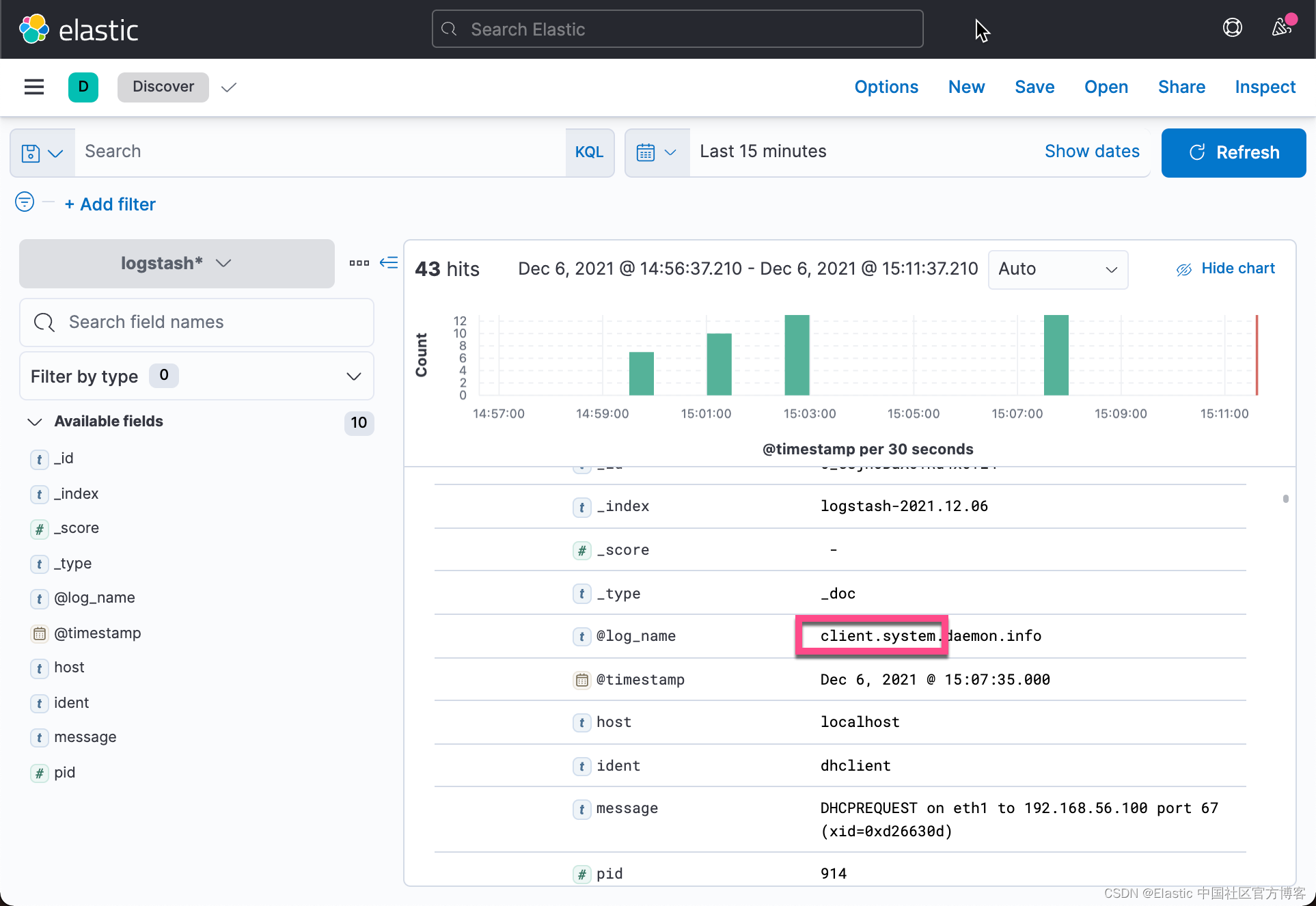This screenshot has height=906, width=1316.
Task: Open the Inspect menu item
Action: click(1265, 87)
